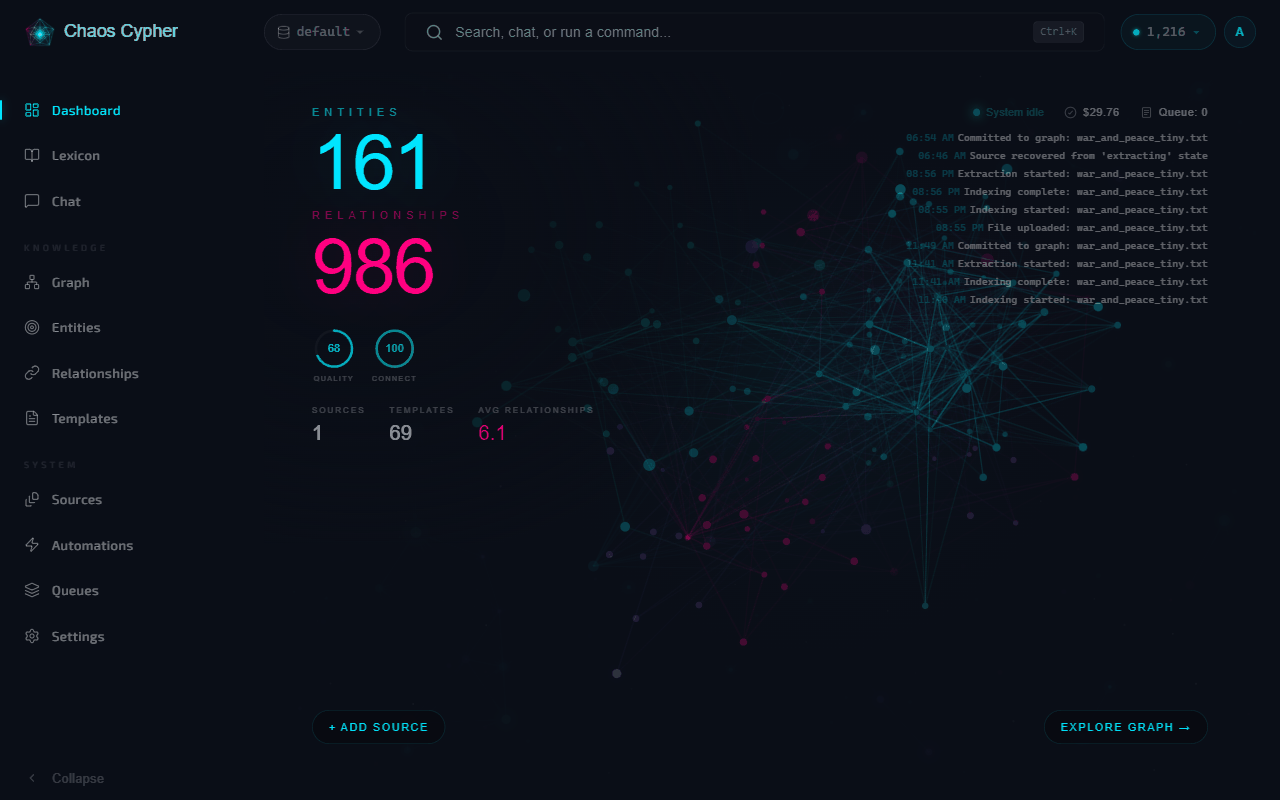Click the Lexicon book icon
1280x800 pixels.
coord(32,155)
